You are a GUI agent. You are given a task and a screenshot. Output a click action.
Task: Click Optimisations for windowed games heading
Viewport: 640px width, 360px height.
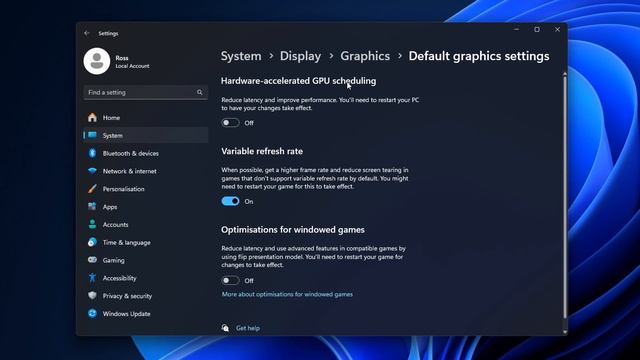[293, 229]
